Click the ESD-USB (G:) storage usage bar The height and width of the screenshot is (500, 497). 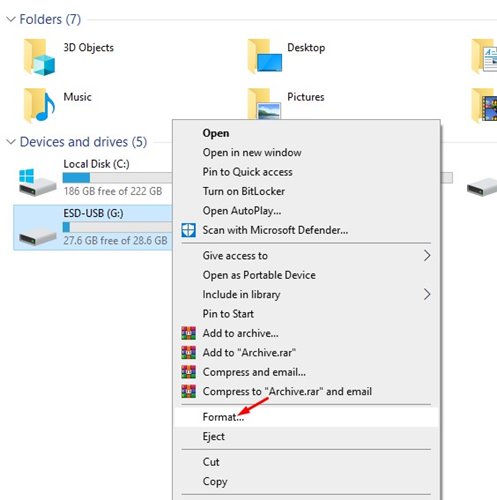tap(117, 227)
